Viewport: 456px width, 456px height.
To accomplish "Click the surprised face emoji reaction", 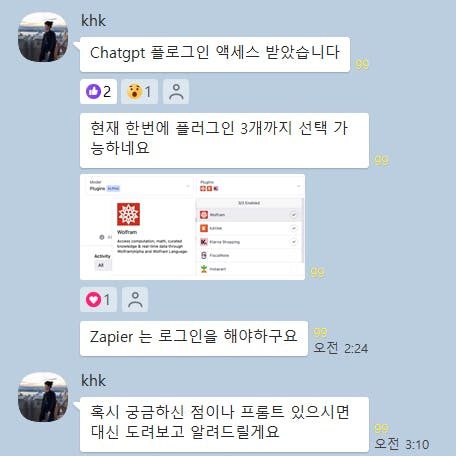I will pos(139,92).
